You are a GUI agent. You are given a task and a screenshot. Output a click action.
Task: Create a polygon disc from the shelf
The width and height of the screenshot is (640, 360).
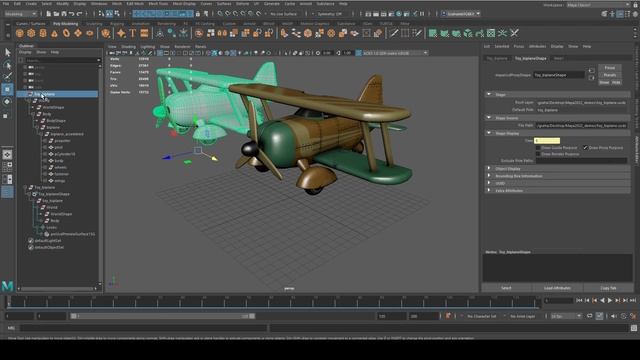[89, 33]
